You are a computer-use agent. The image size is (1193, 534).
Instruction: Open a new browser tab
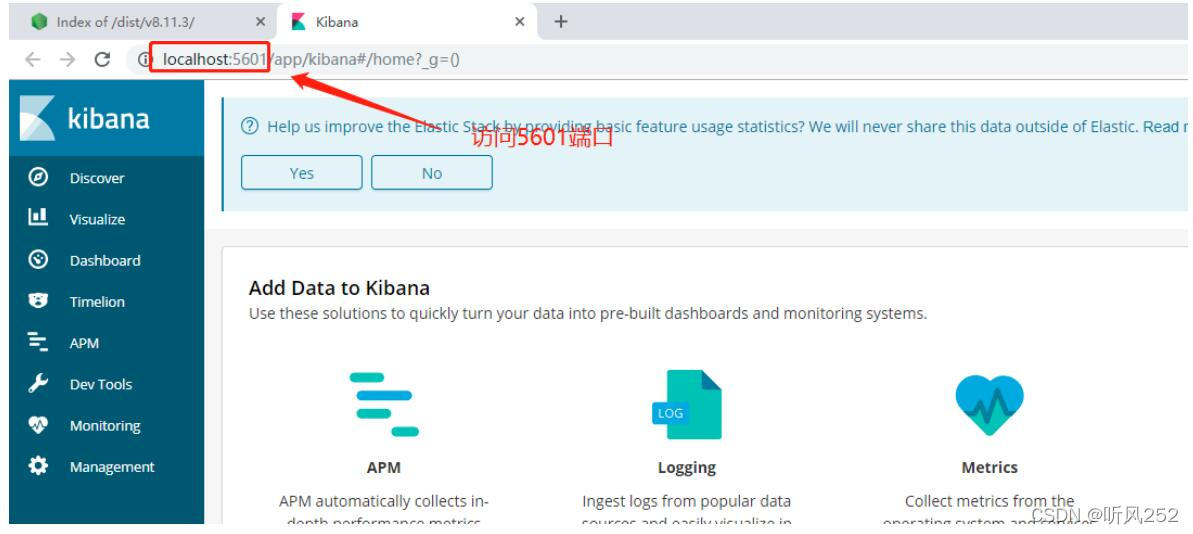[561, 22]
